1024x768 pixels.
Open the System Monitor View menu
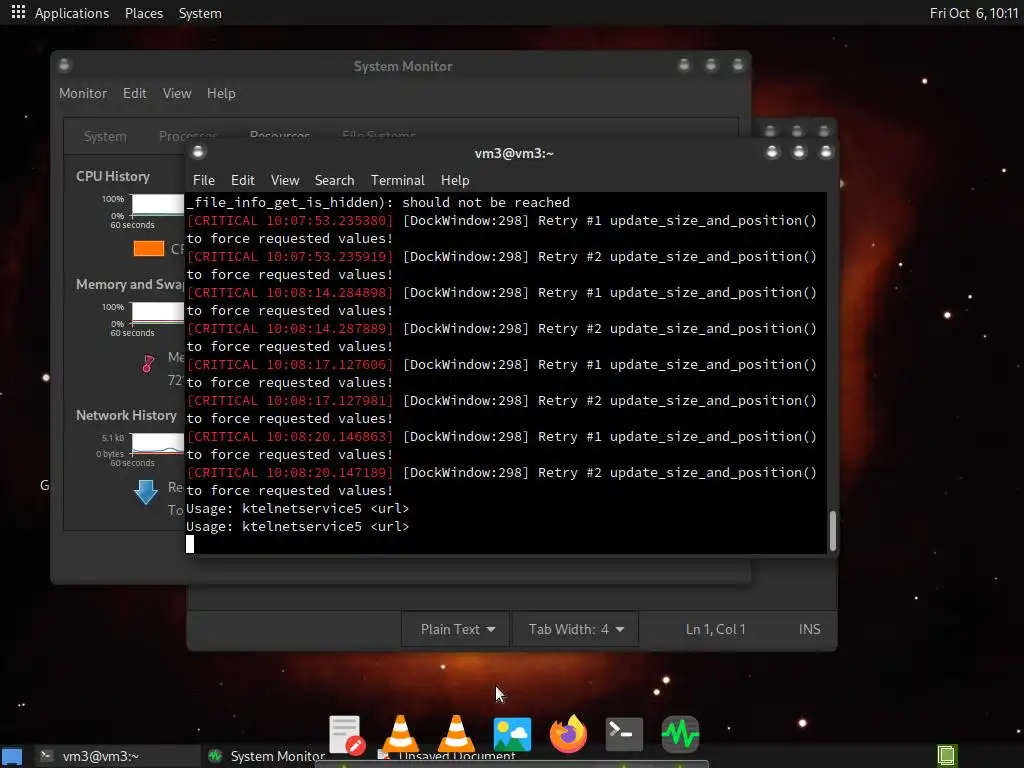pos(177,93)
